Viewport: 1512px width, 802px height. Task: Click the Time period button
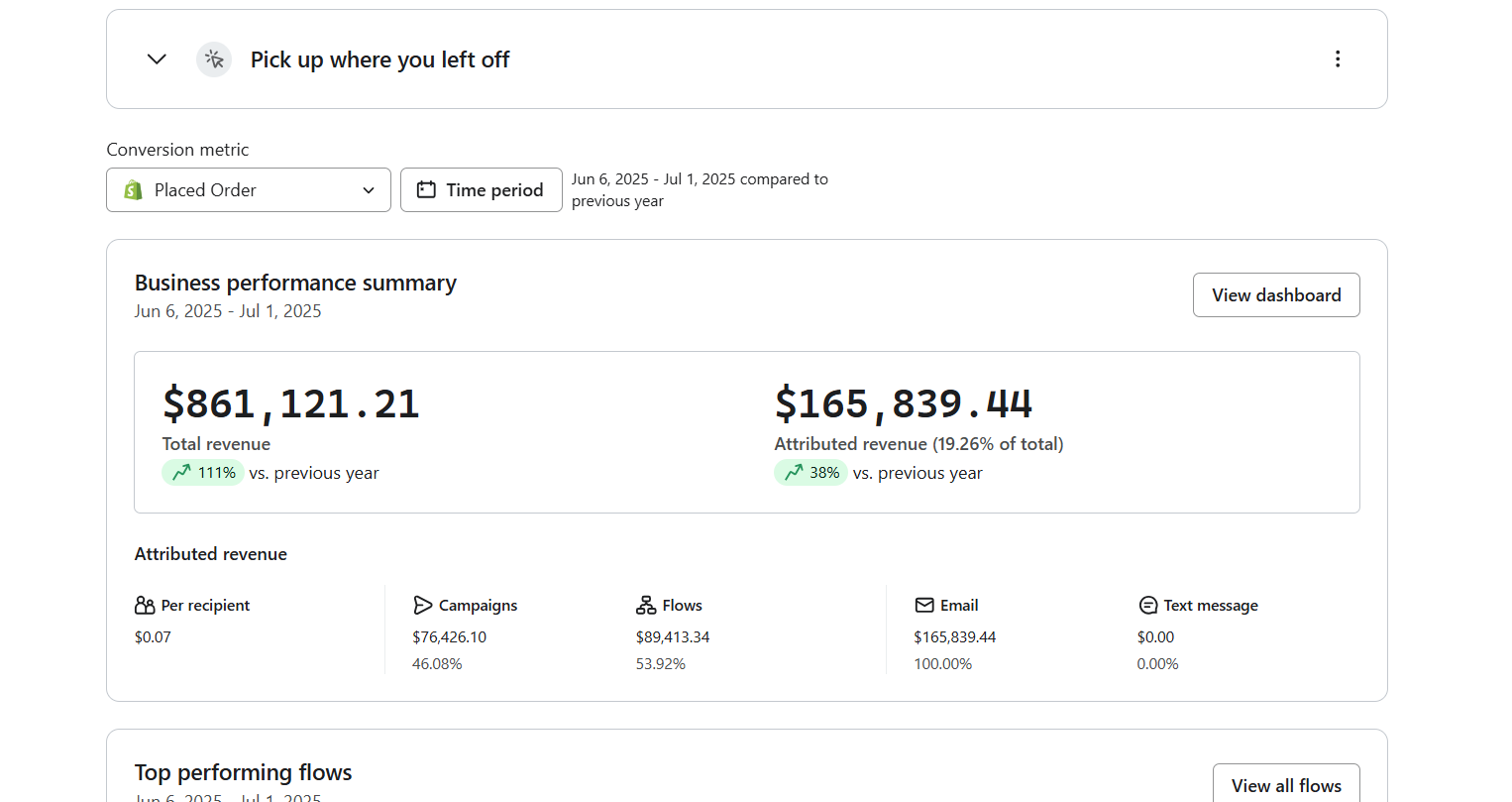[x=482, y=190]
